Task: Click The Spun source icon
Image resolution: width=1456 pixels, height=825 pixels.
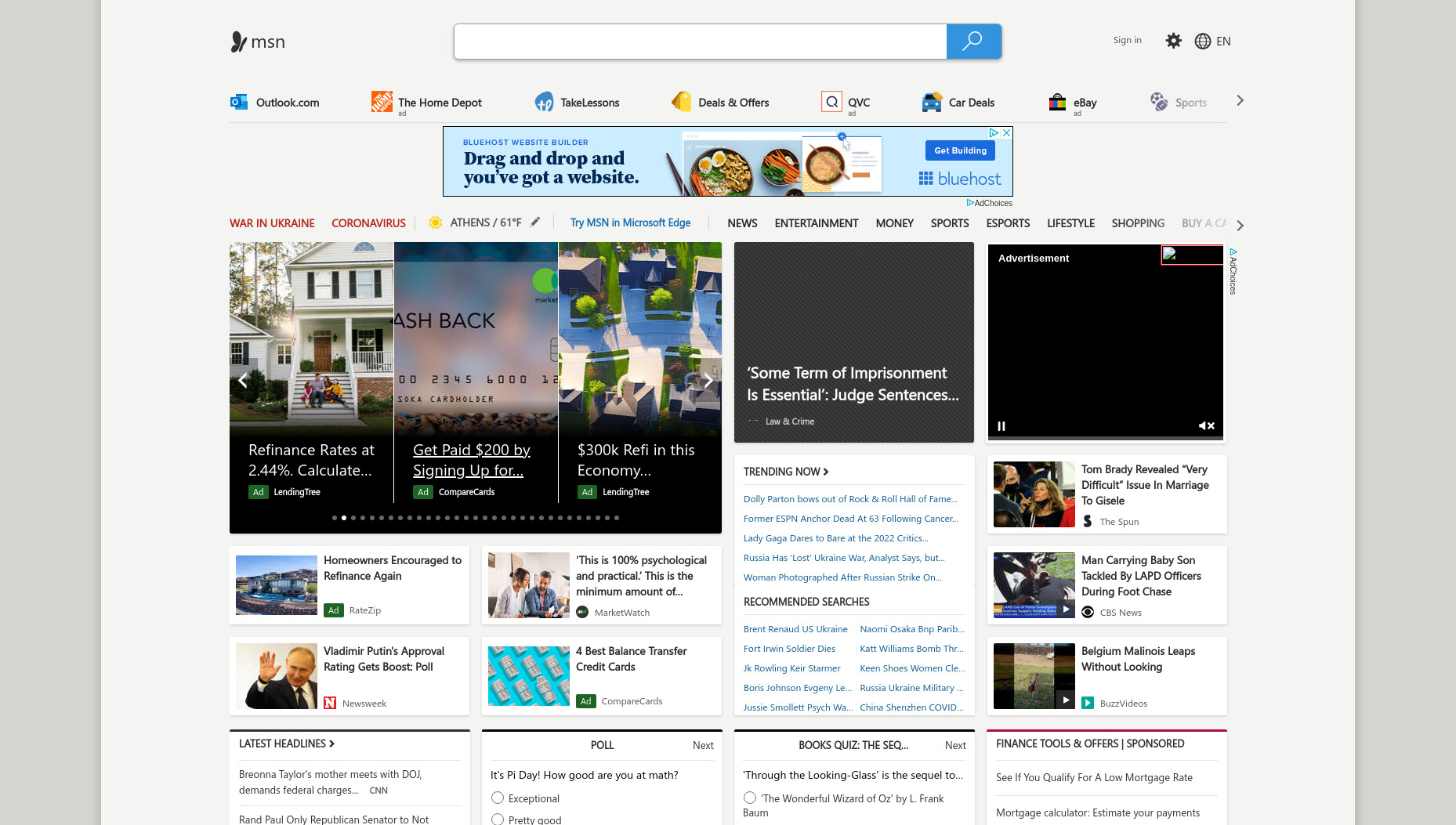Action: pyautogui.click(x=1088, y=521)
